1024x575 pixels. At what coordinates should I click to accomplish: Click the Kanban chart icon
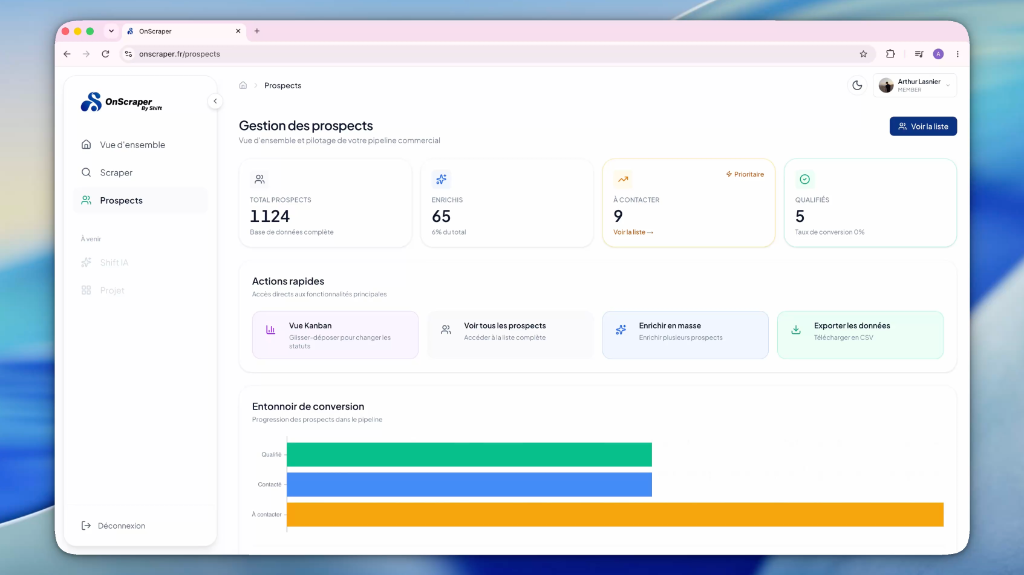pos(270,330)
